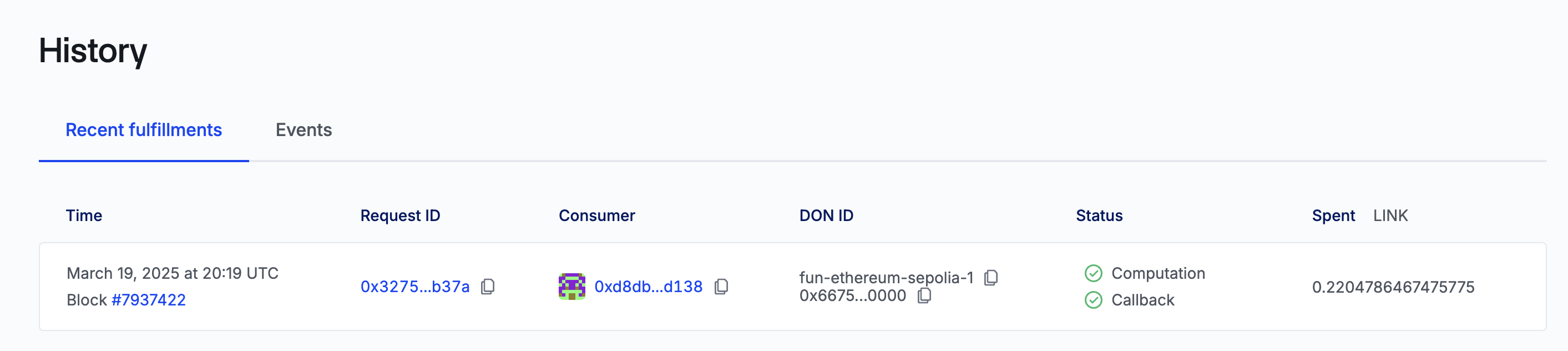Click the Computation success checkmark icon
Screen dimensions: 1568x351
click(1093, 273)
